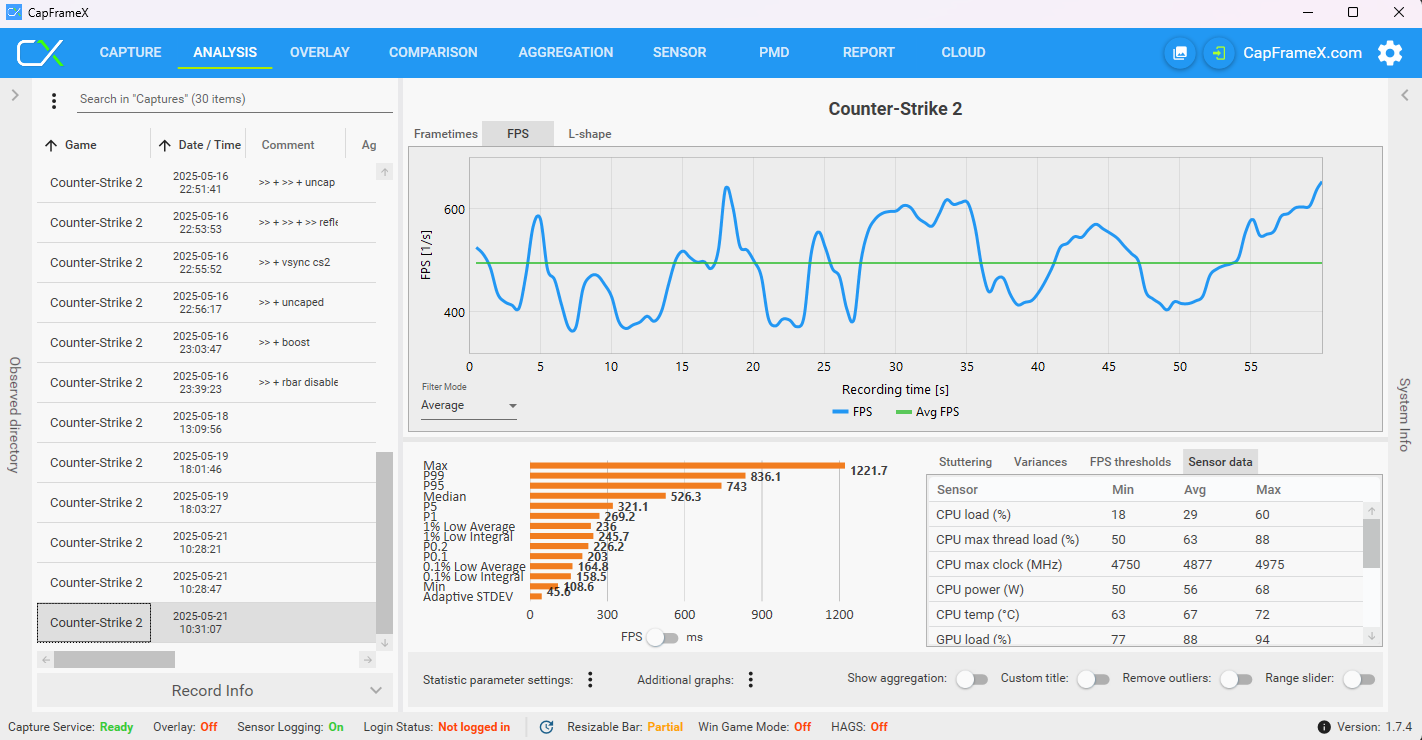Enable the Remove outliers switch
This screenshot has width=1422, height=740.
[x=1236, y=679]
